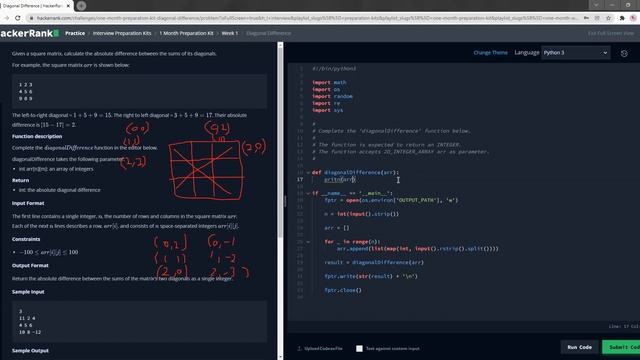Click the reset code icon beside language selector
The width and height of the screenshot is (640, 360).
(624, 53)
